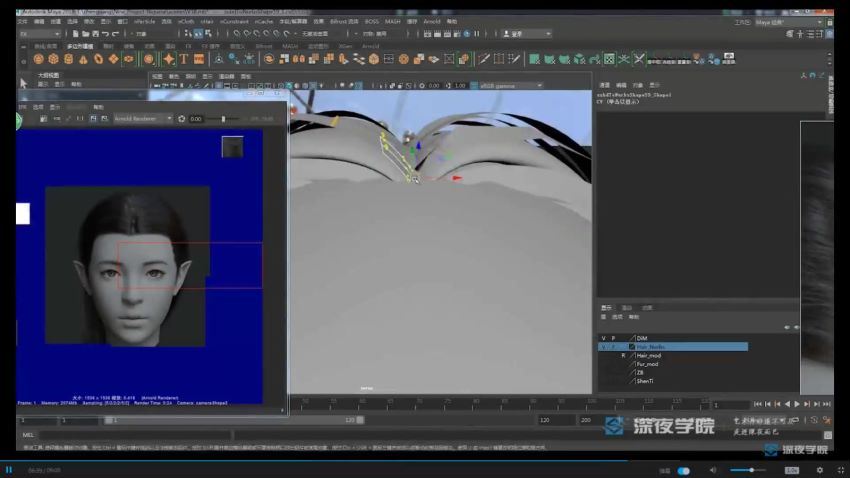Select the Fur_mod layer
Image resolution: width=850 pixels, height=478 pixels.
[x=647, y=364]
